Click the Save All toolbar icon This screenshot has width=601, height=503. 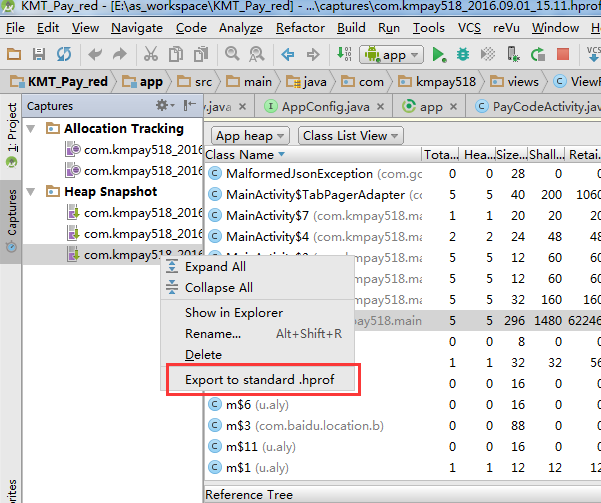tap(41, 54)
